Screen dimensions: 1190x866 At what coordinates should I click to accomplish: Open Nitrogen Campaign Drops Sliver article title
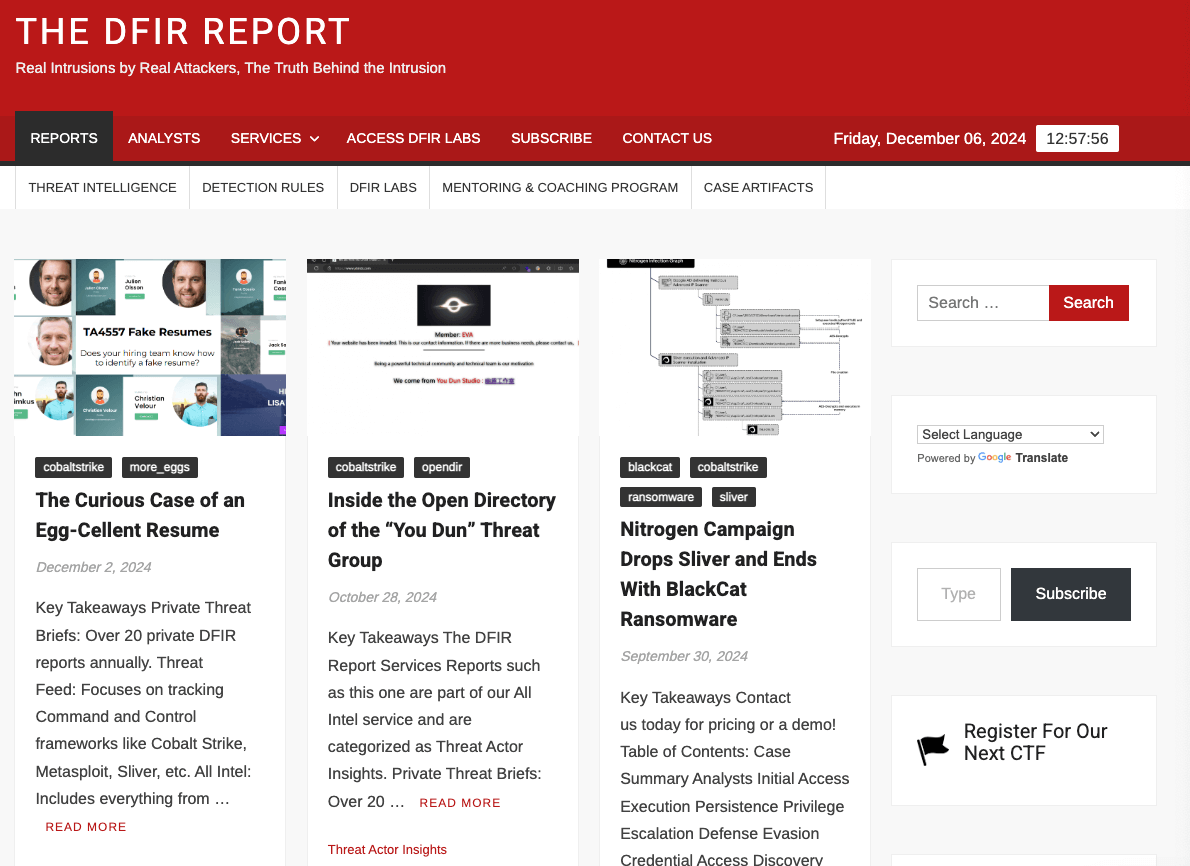718,574
